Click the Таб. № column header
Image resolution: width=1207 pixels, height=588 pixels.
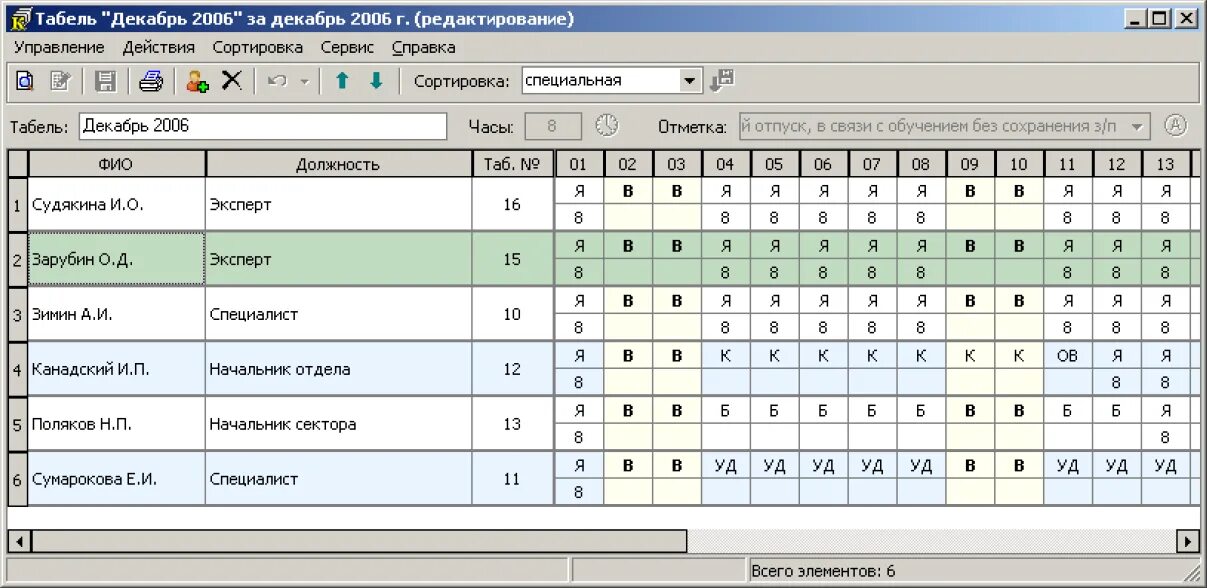tap(512, 164)
